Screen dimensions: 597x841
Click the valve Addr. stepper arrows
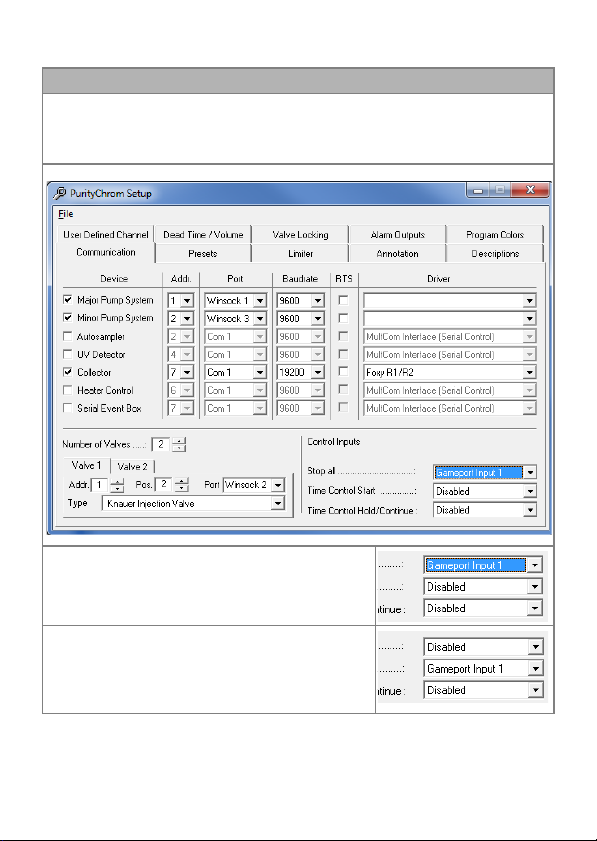coord(117,485)
